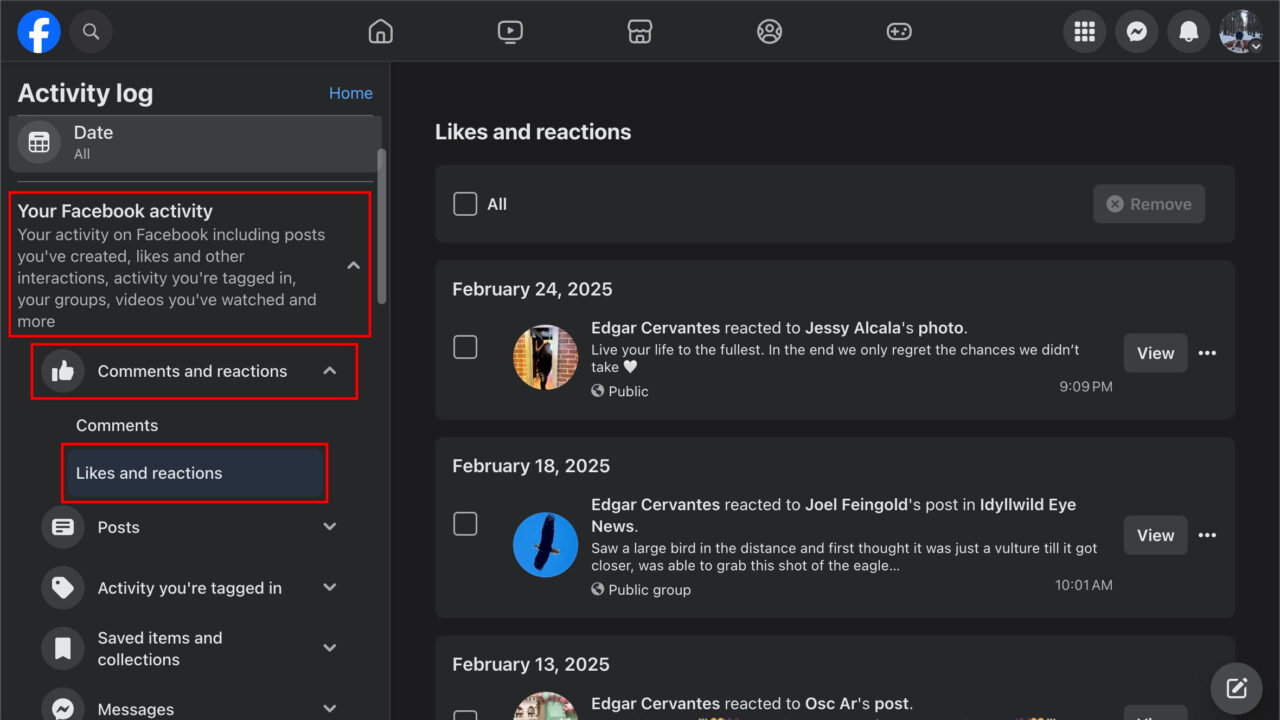
Task: Select the Video (Watch) icon
Action: click(x=510, y=31)
